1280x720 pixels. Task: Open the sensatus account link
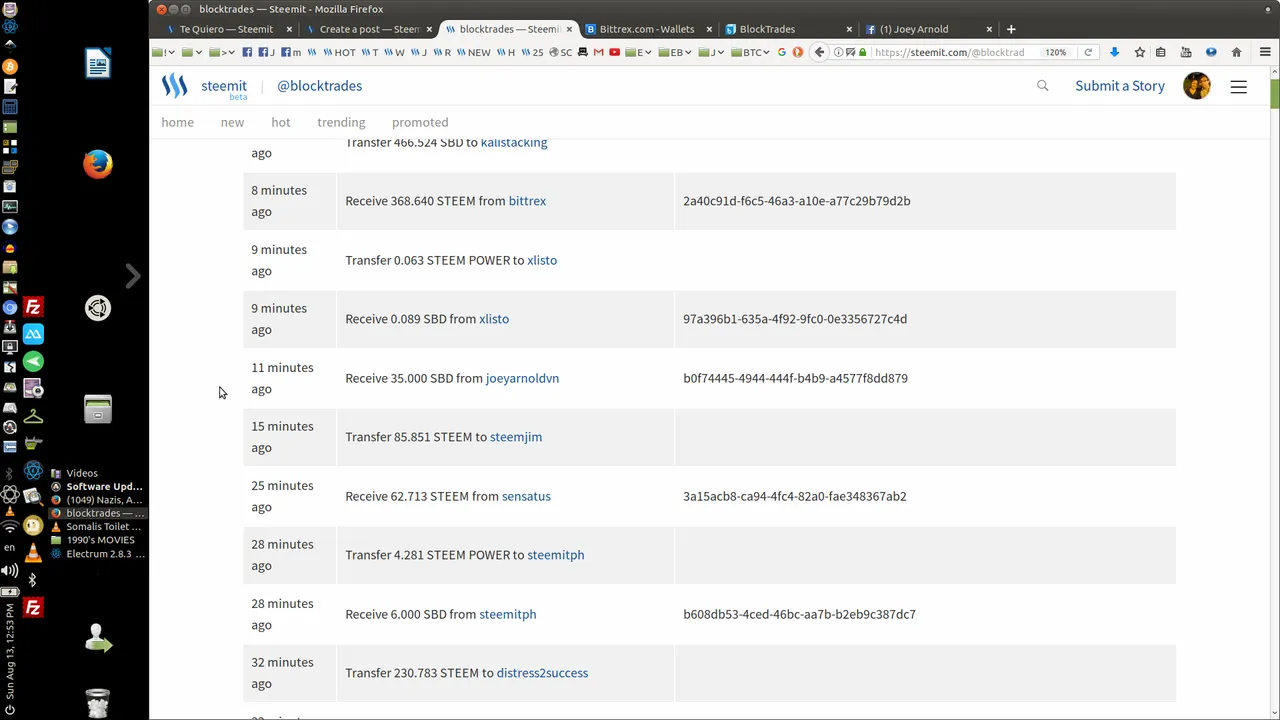point(526,496)
